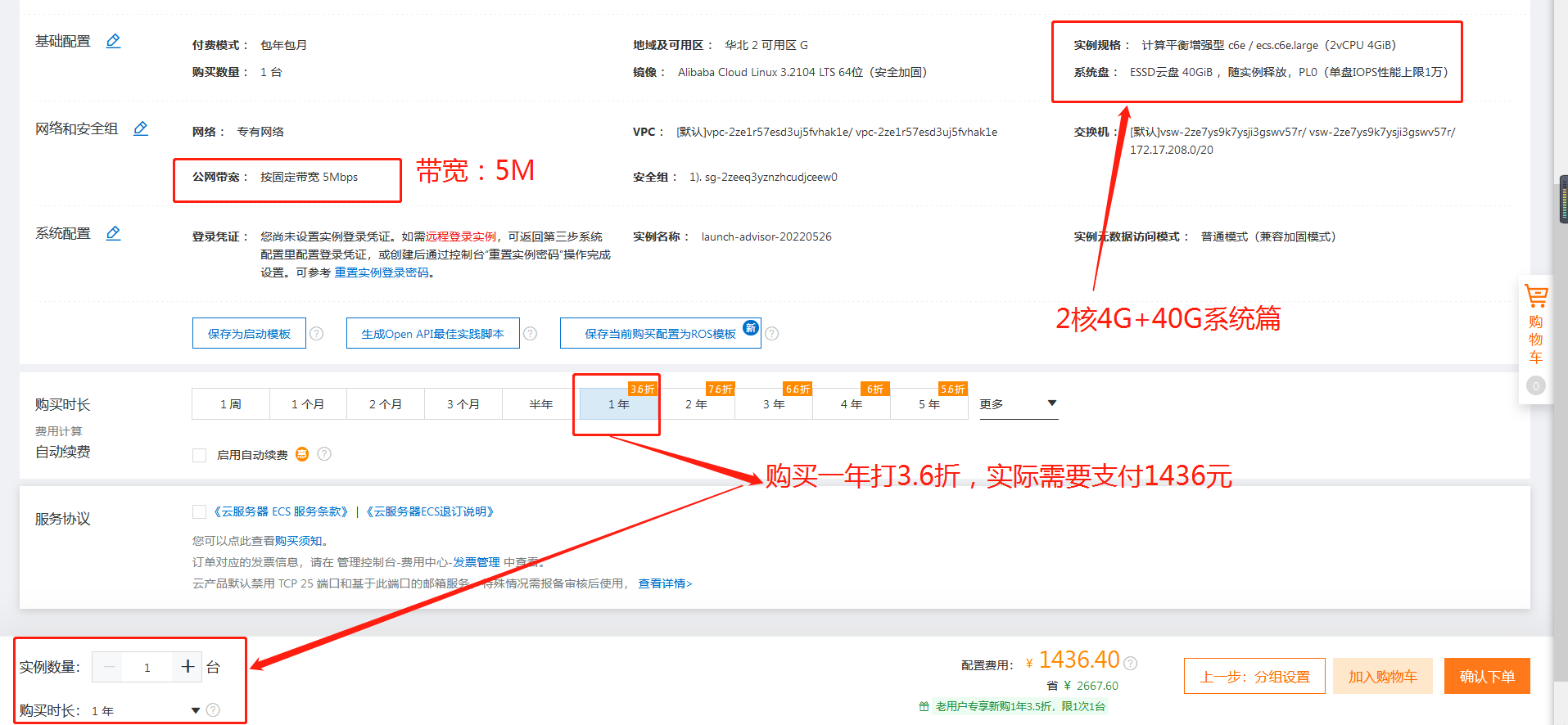The width and height of the screenshot is (1568, 725).
Task: Click the 老用户专享新购1年3.5折 promo text
Action: click(x=1020, y=706)
